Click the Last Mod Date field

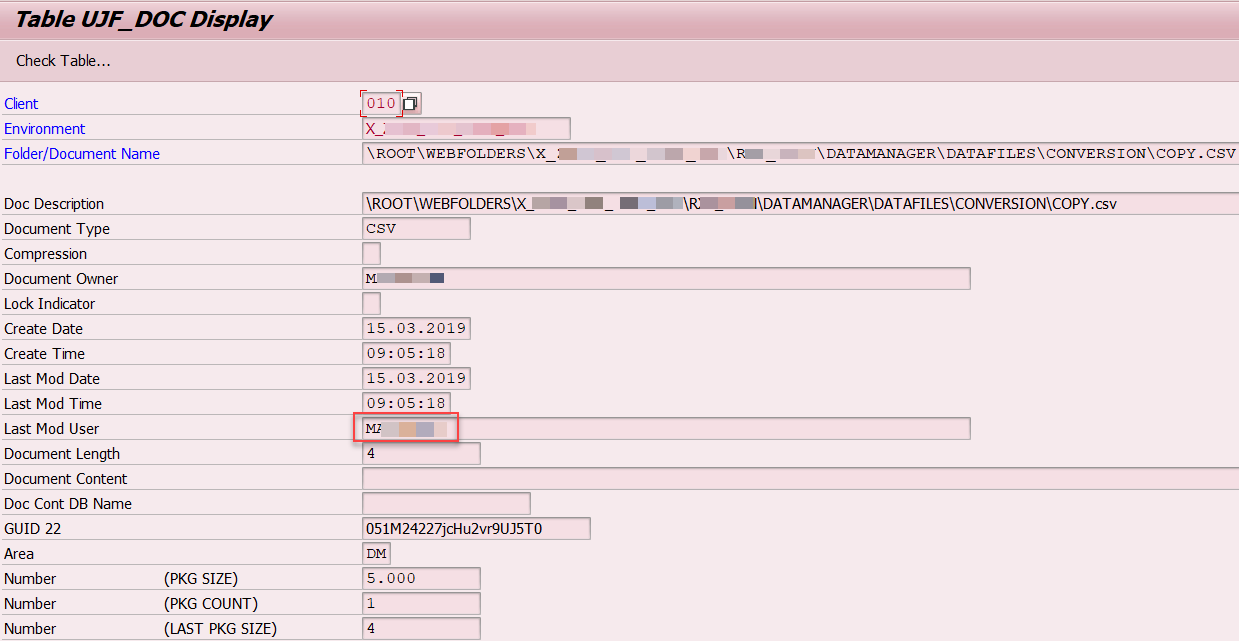(416, 378)
